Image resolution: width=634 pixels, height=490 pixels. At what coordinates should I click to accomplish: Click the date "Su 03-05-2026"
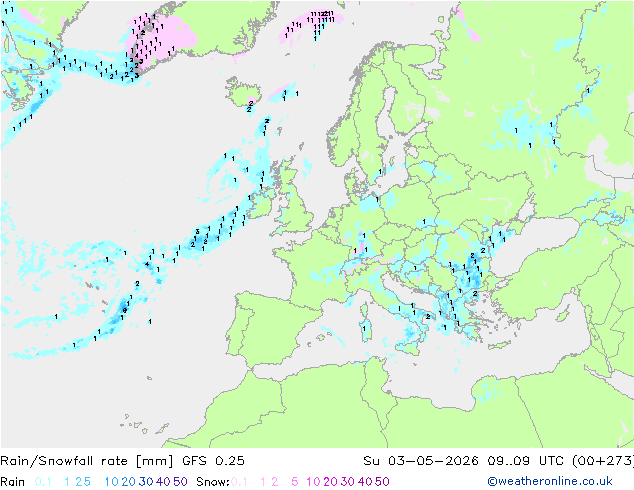(x=421, y=461)
